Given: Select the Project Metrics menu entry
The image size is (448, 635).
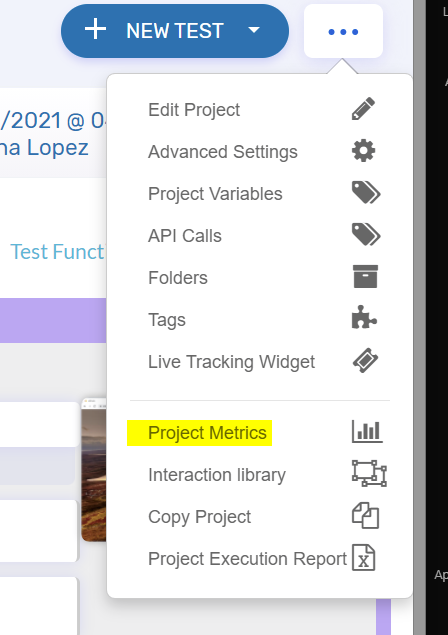Looking at the screenshot, I should (207, 433).
